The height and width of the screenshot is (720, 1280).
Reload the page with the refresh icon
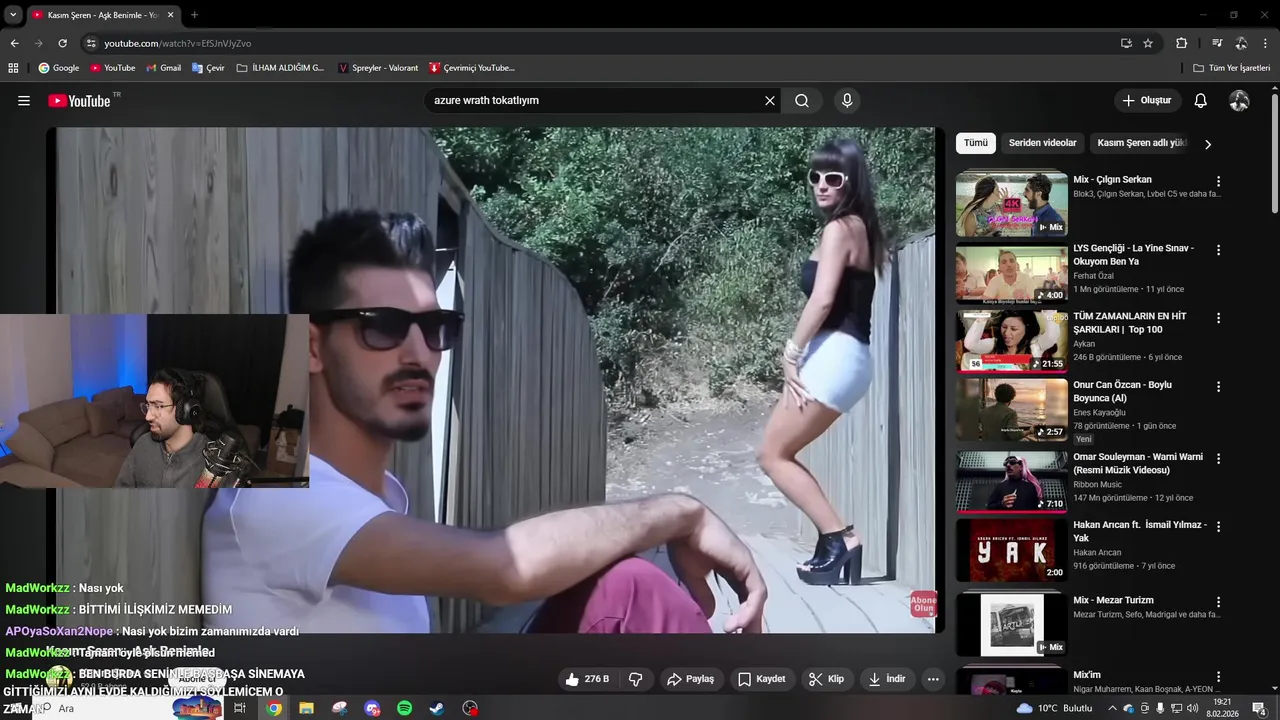point(62,43)
